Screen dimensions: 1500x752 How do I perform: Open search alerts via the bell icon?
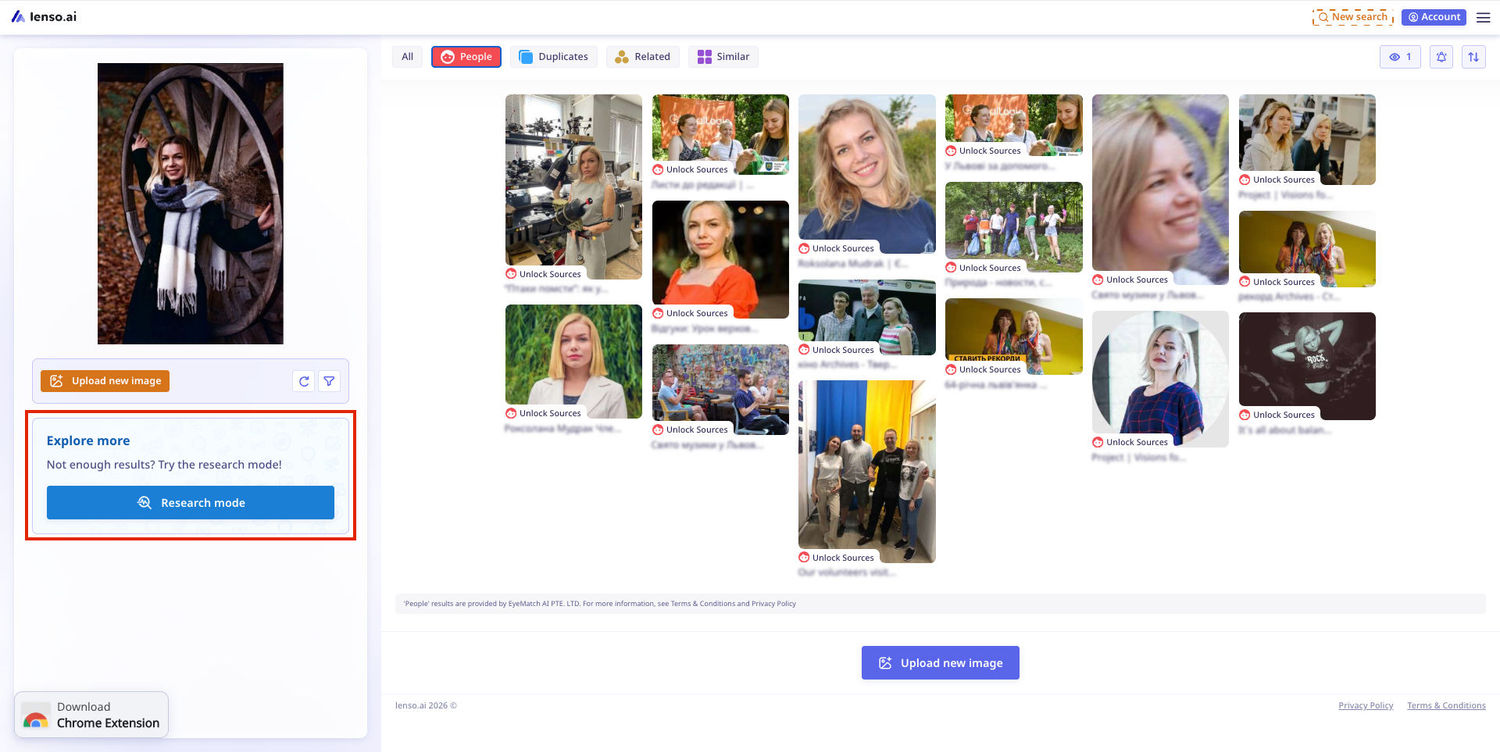[x=1441, y=57]
